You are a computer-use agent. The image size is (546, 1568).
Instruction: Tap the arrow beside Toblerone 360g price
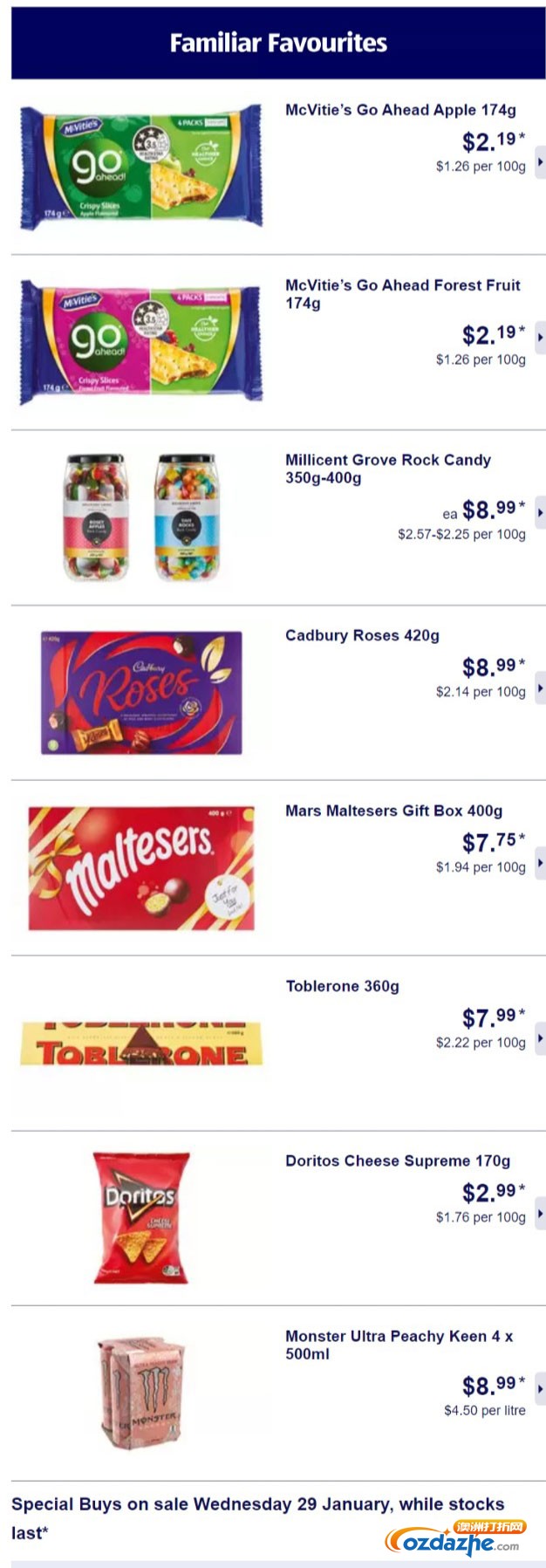pyautogui.click(x=540, y=1038)
